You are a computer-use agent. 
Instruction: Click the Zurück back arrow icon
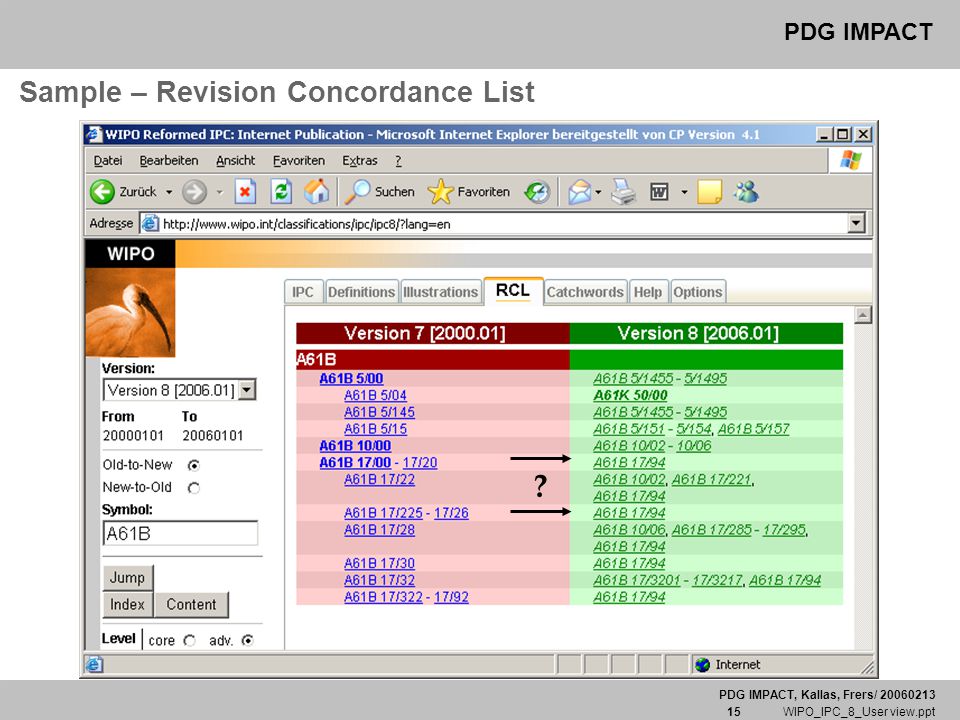[103, 192]
